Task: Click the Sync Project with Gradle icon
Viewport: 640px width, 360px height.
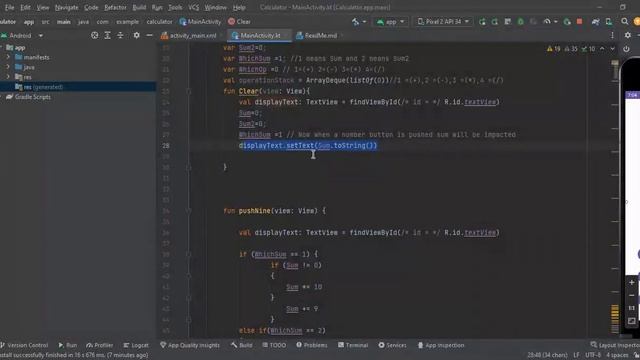Action: [x=596, y=22]
